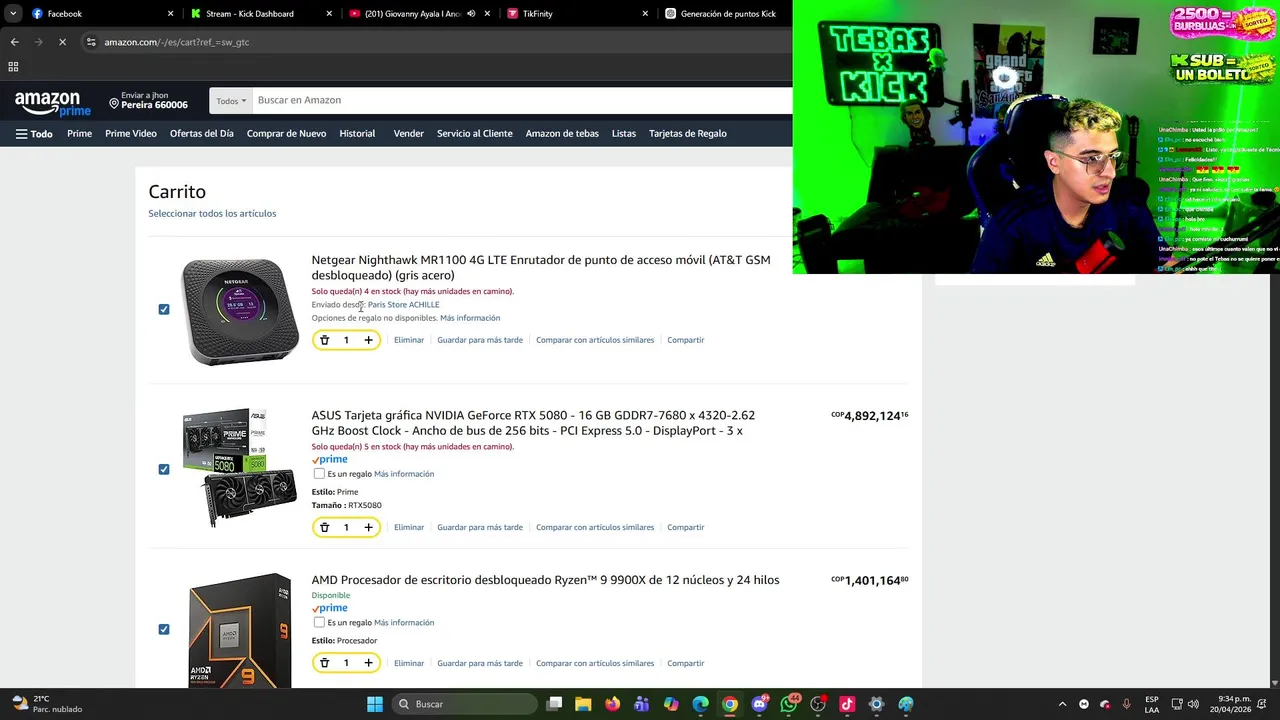Viewport: 1280px width, 720px height.
Task: Open Paris Store ACHILLE seller link
Action: point(403,305)
